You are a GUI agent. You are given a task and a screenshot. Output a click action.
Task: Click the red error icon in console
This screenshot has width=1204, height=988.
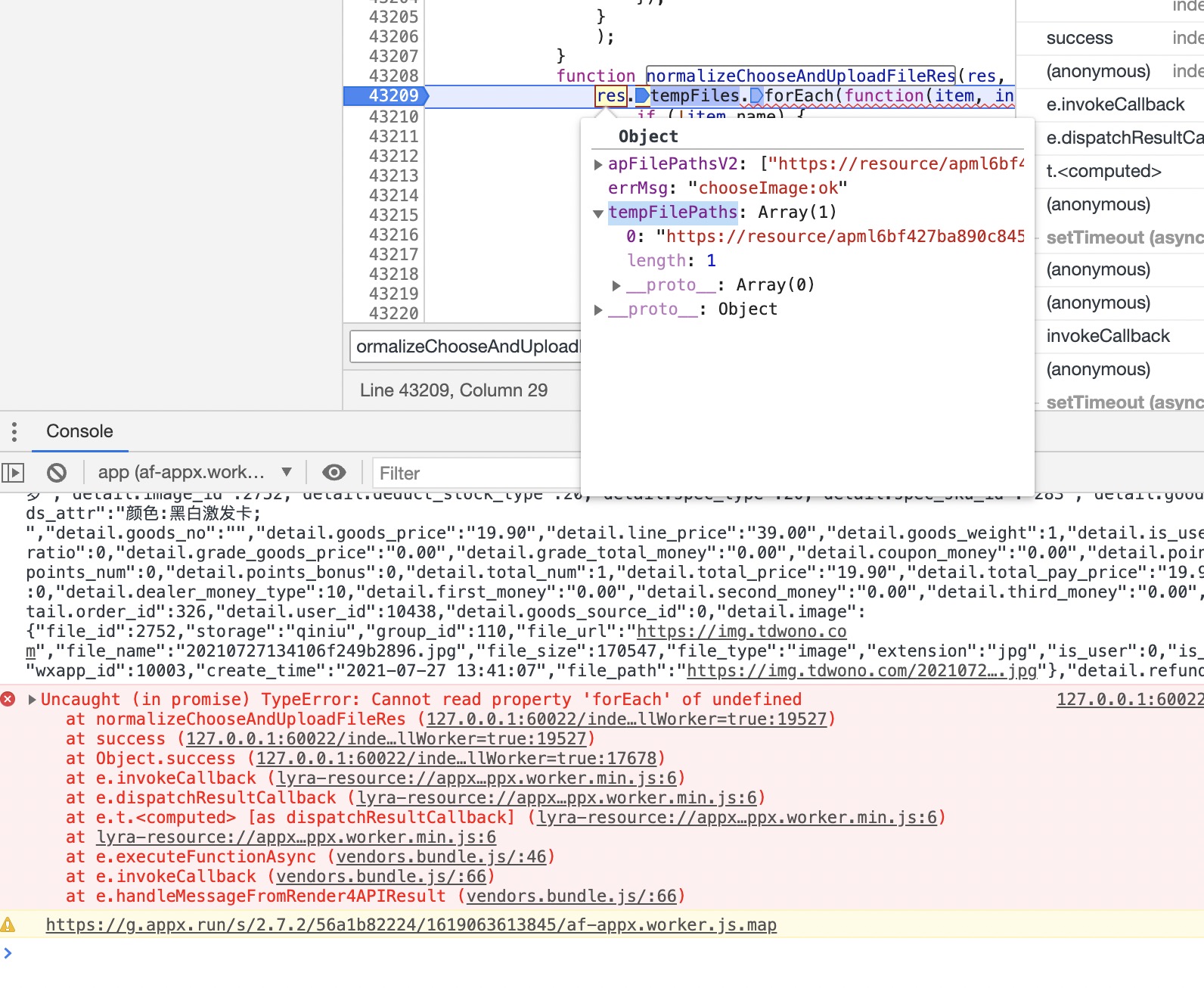click(x=8, y=699)
